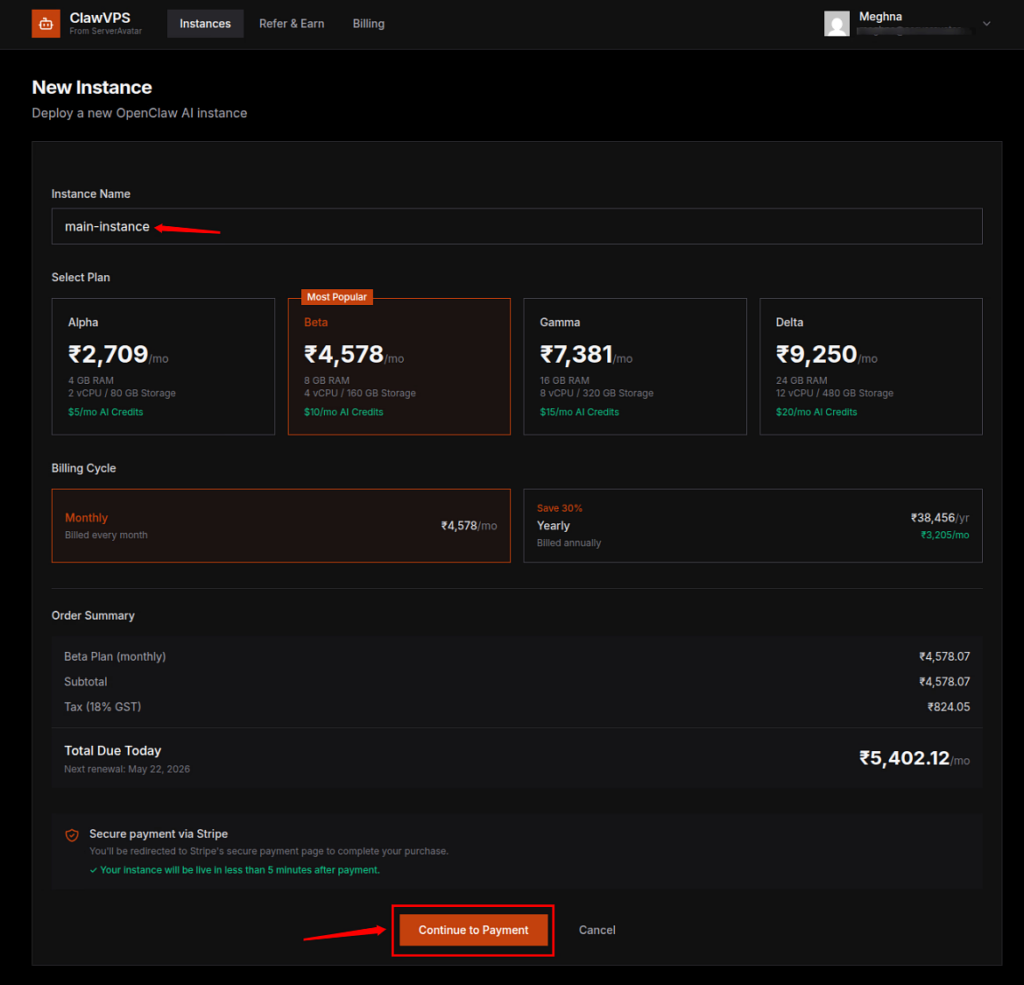Image resolution: width=1024 pixels, height=985 pixels.
Task: Click the Most Popular badge on Beta plan
Action: pyautogui.click(x=336, y=296)
